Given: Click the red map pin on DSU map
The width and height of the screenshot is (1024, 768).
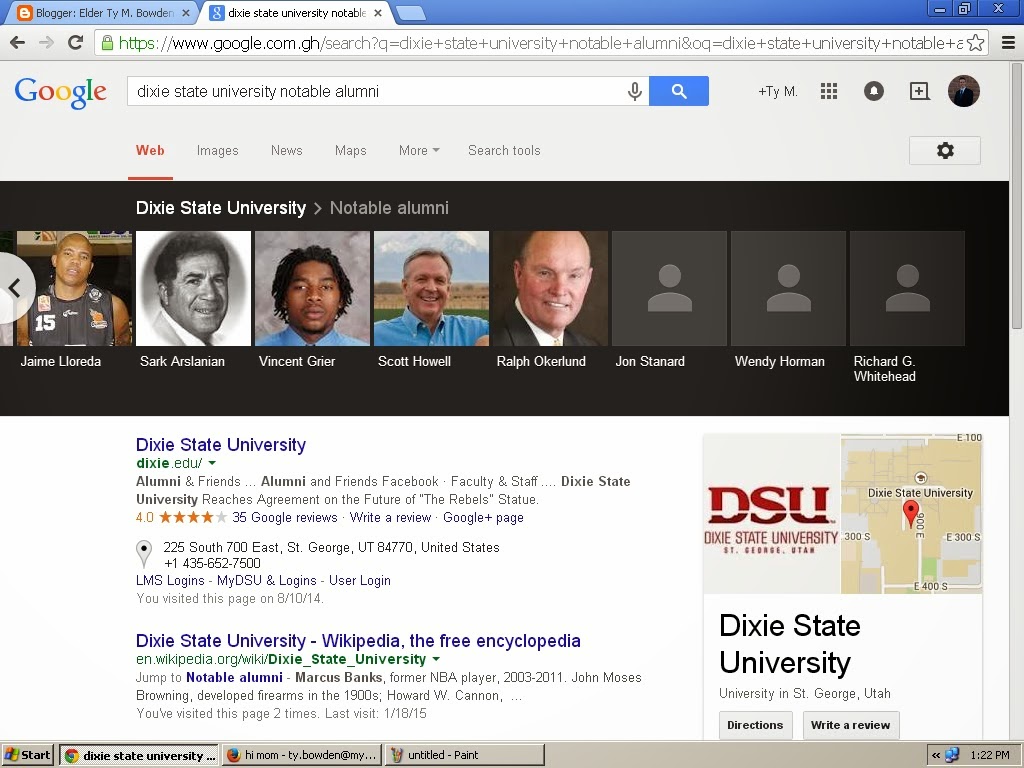Looking at the screenshot, I should 910,513.
